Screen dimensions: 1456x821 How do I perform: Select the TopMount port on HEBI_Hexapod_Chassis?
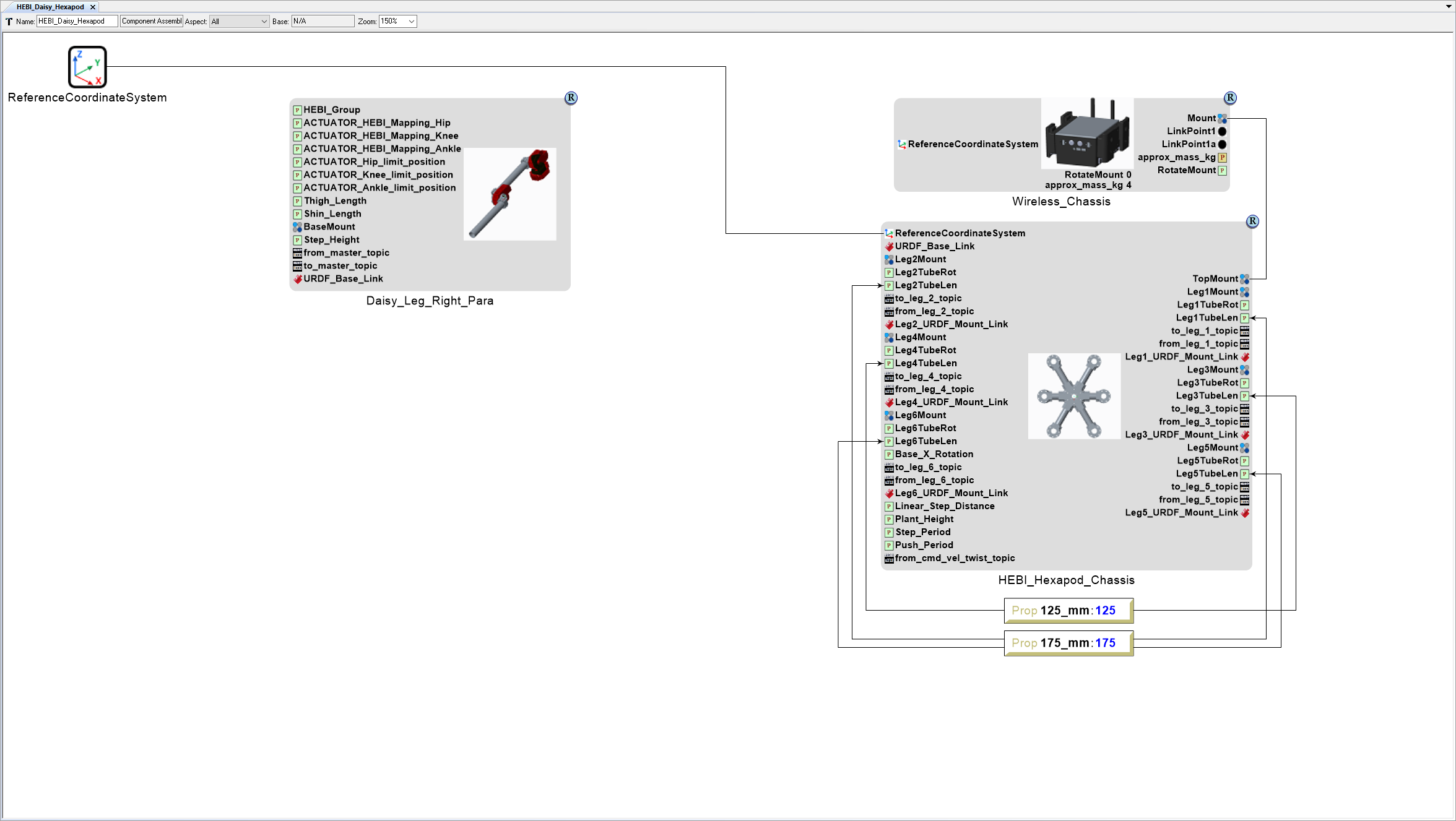pyautogui.click(x=1245, y=278)
